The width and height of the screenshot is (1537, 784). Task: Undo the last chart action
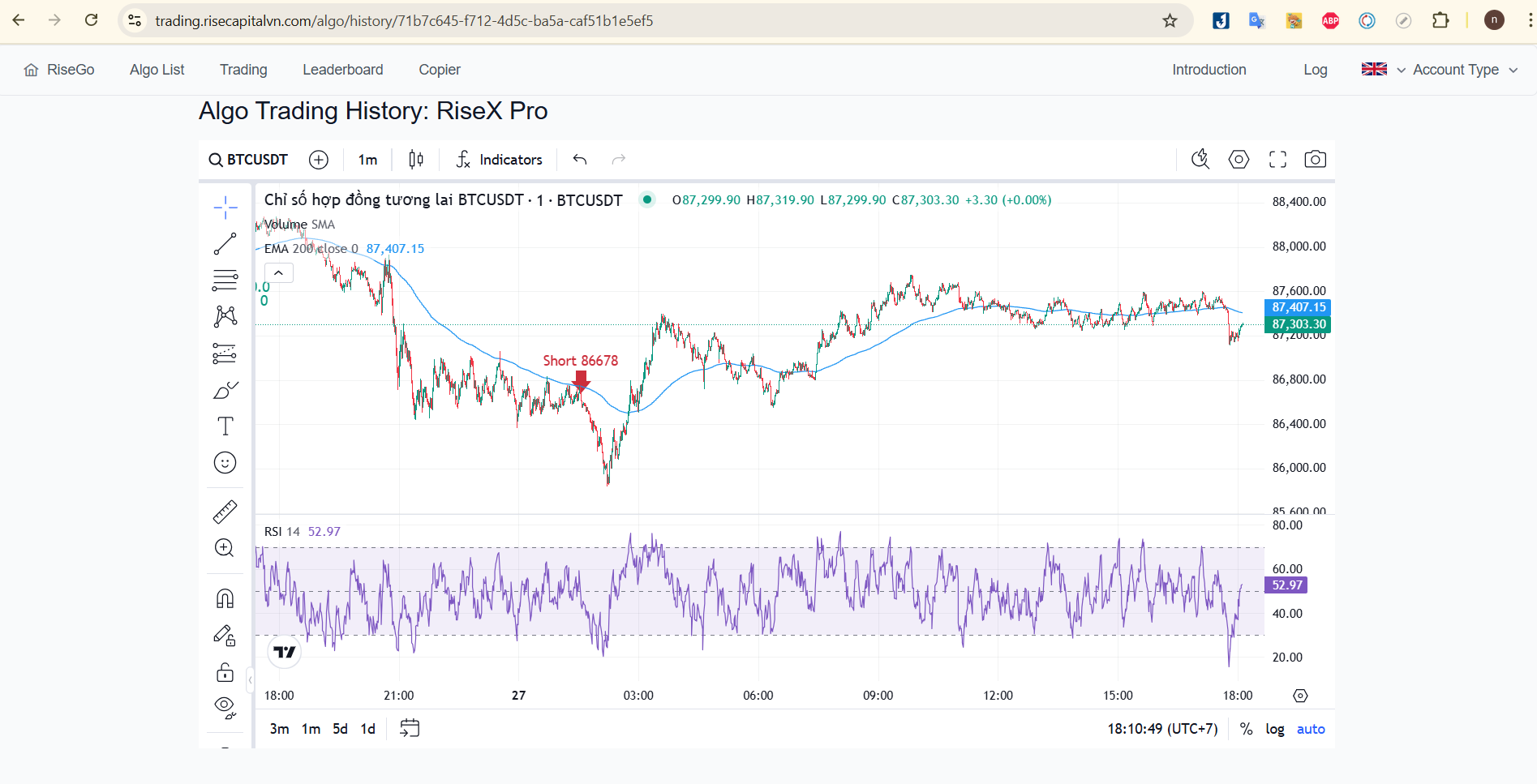pyautogui.click(x=580, y=160)
